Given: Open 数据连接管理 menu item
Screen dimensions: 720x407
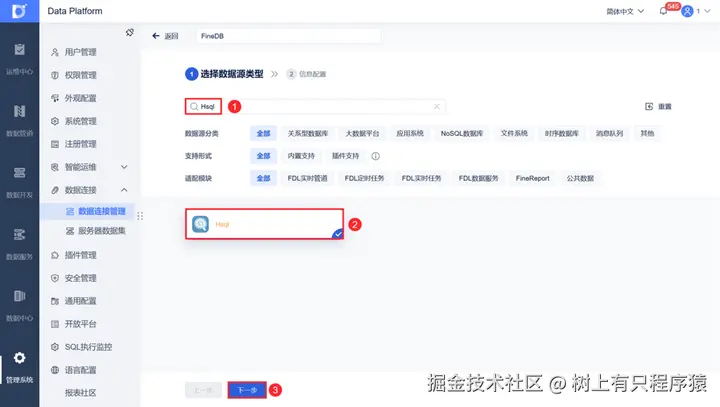Looking at the screenshot, I should point(87,211).
